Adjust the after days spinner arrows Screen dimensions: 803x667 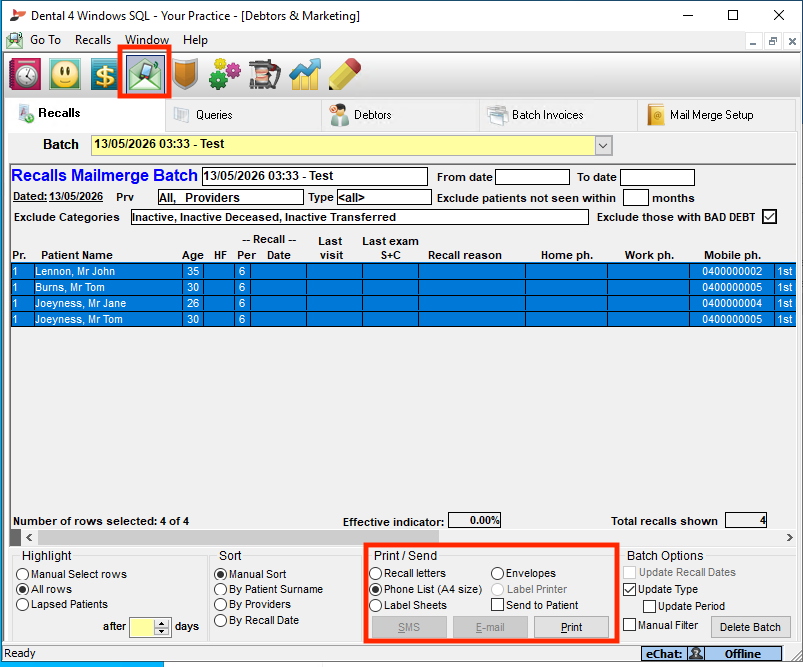click(162, 627)
